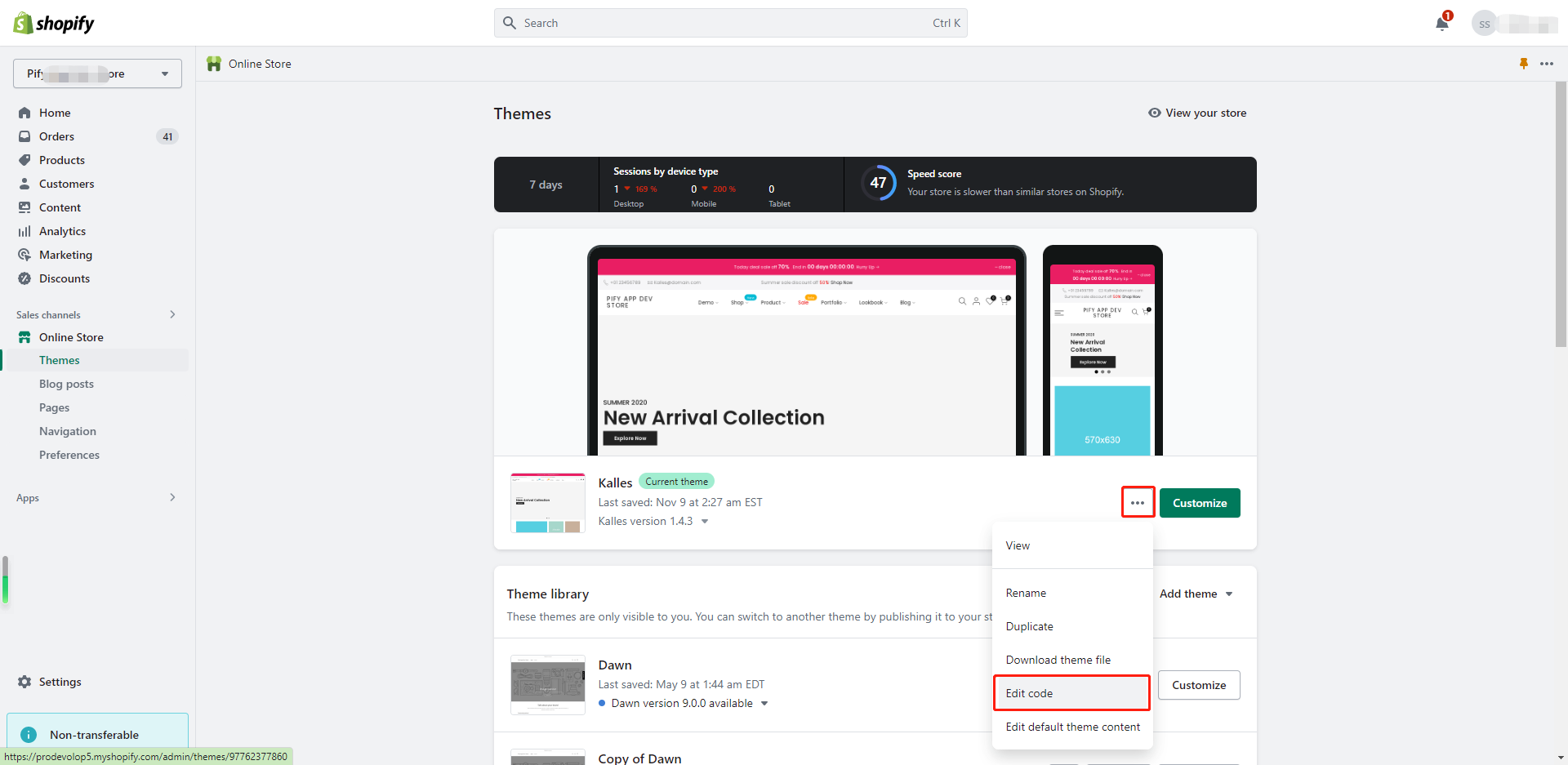
Task: Click the Theme library heading
Action: pos(547,594)
